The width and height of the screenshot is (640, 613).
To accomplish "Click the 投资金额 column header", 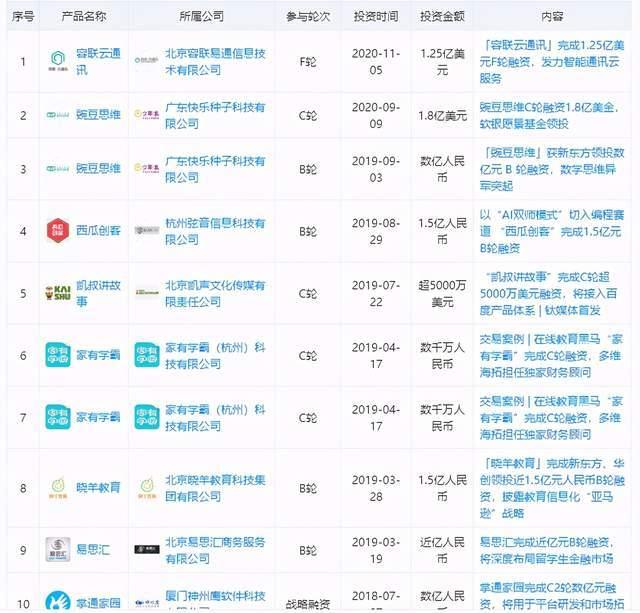I will pos(442,16).
